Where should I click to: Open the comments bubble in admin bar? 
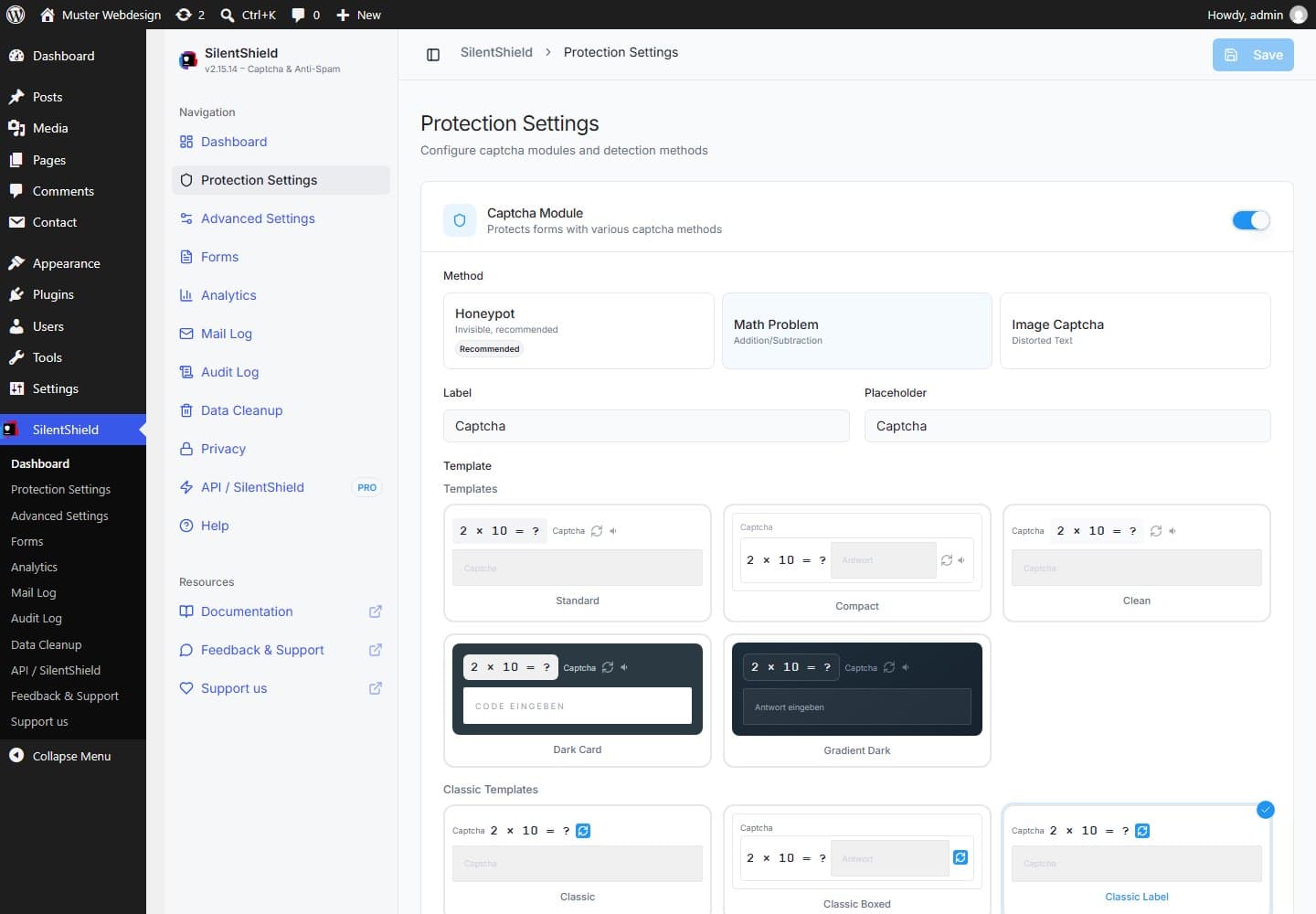pos(305,15)
